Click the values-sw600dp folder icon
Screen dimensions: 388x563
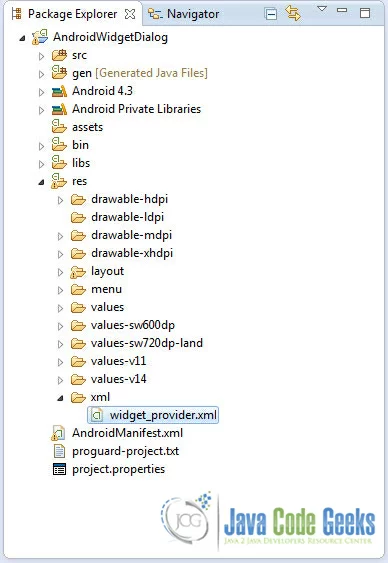78,325
